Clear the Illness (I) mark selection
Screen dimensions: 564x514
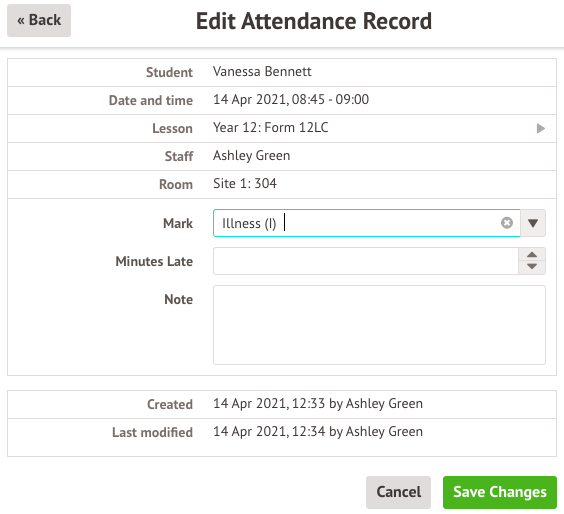[507, 223]
